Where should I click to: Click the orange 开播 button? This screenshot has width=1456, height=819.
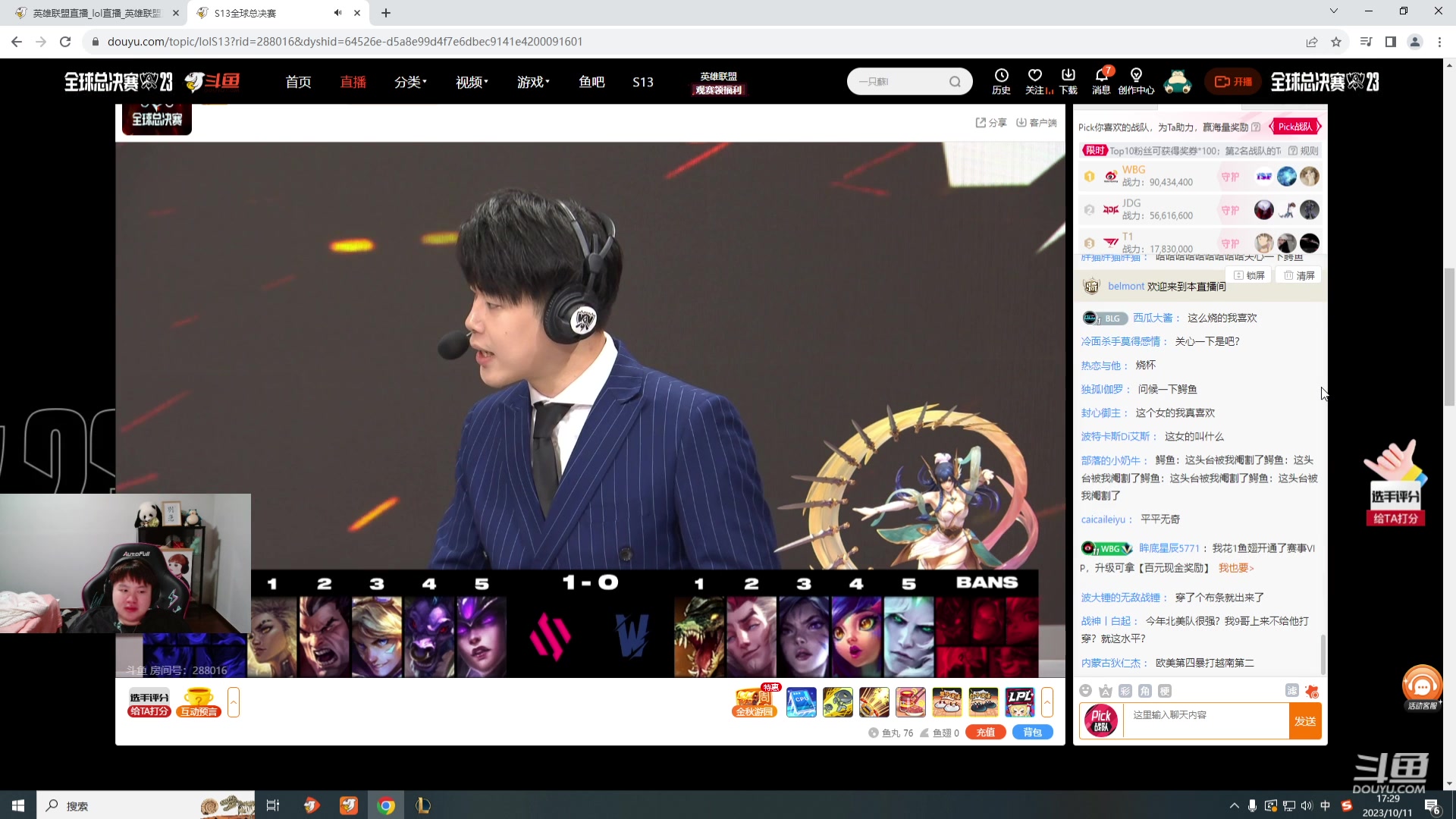click(x=1233, y=82)
